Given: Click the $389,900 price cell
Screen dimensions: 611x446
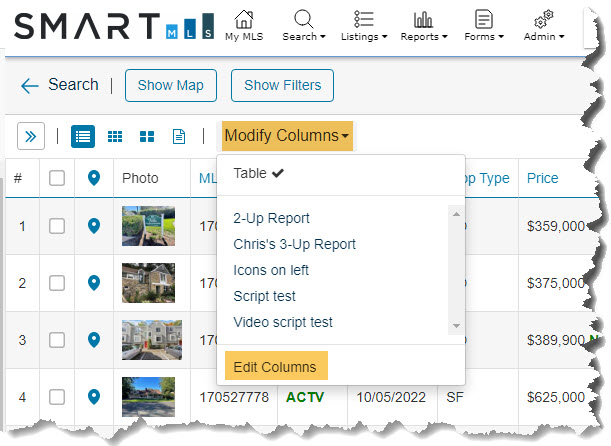Looking at the screenshot, I should [x=556, y=340].
